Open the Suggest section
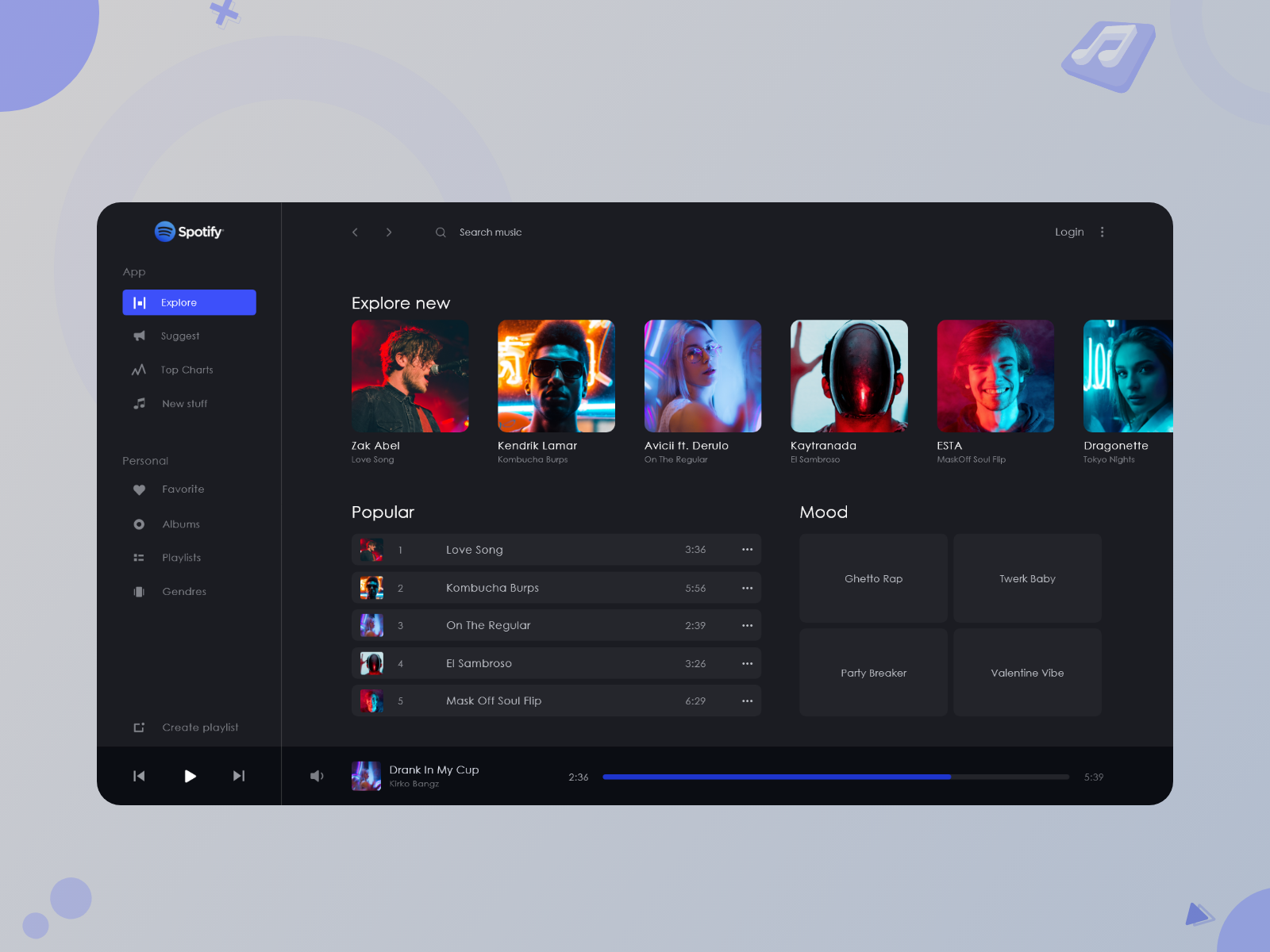 coord(180,336)
